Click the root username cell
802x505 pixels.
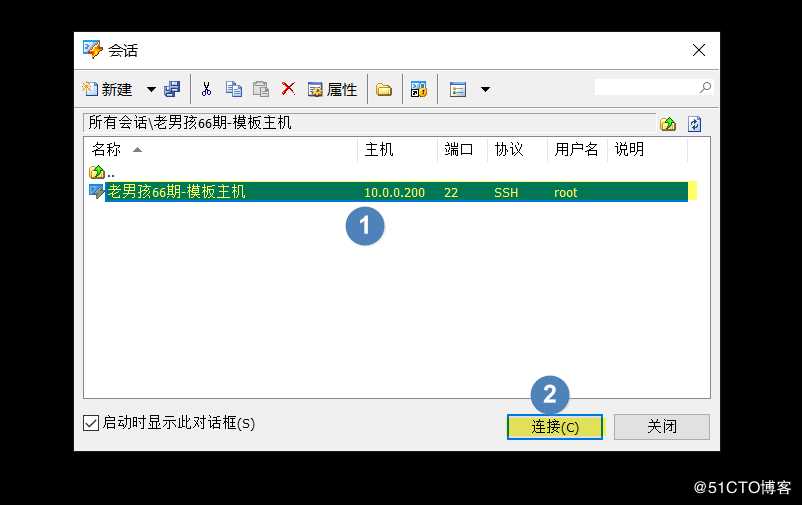(x=565, y=192)
